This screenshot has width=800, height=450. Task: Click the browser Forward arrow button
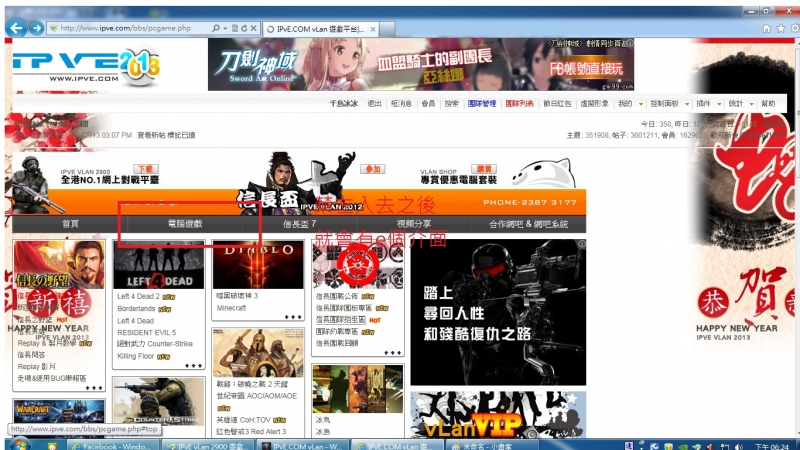[x=36, y=28]
